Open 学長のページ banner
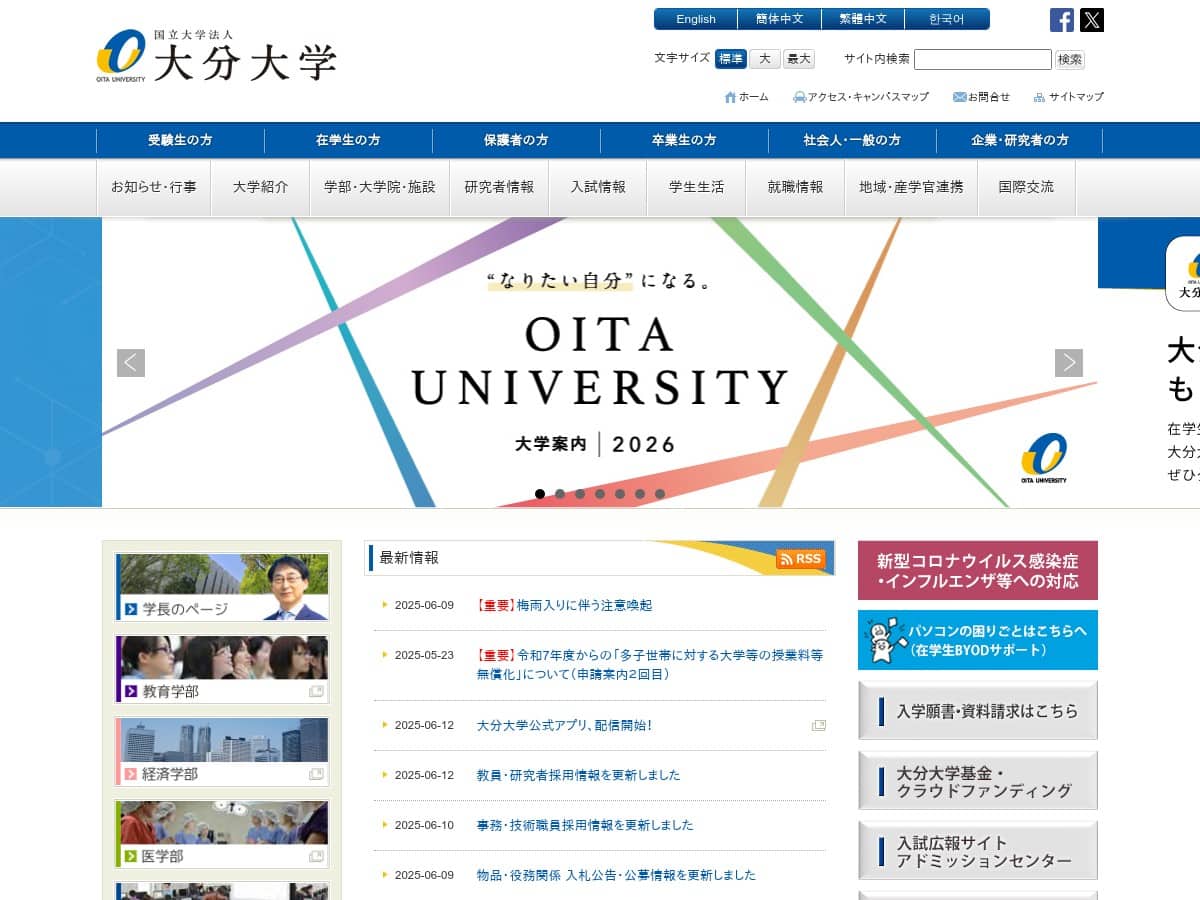The image size is (1200, 900). [222, 587]
